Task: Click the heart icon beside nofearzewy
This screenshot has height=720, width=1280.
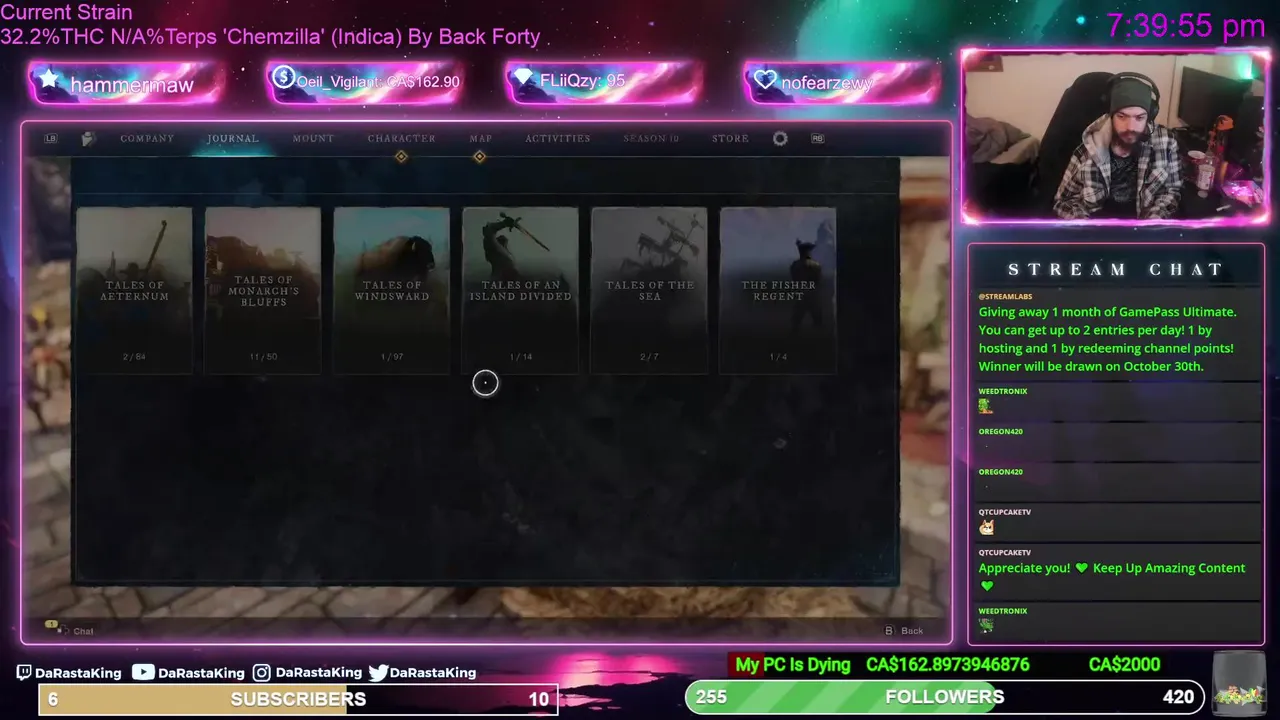Action: click(765, 80)
